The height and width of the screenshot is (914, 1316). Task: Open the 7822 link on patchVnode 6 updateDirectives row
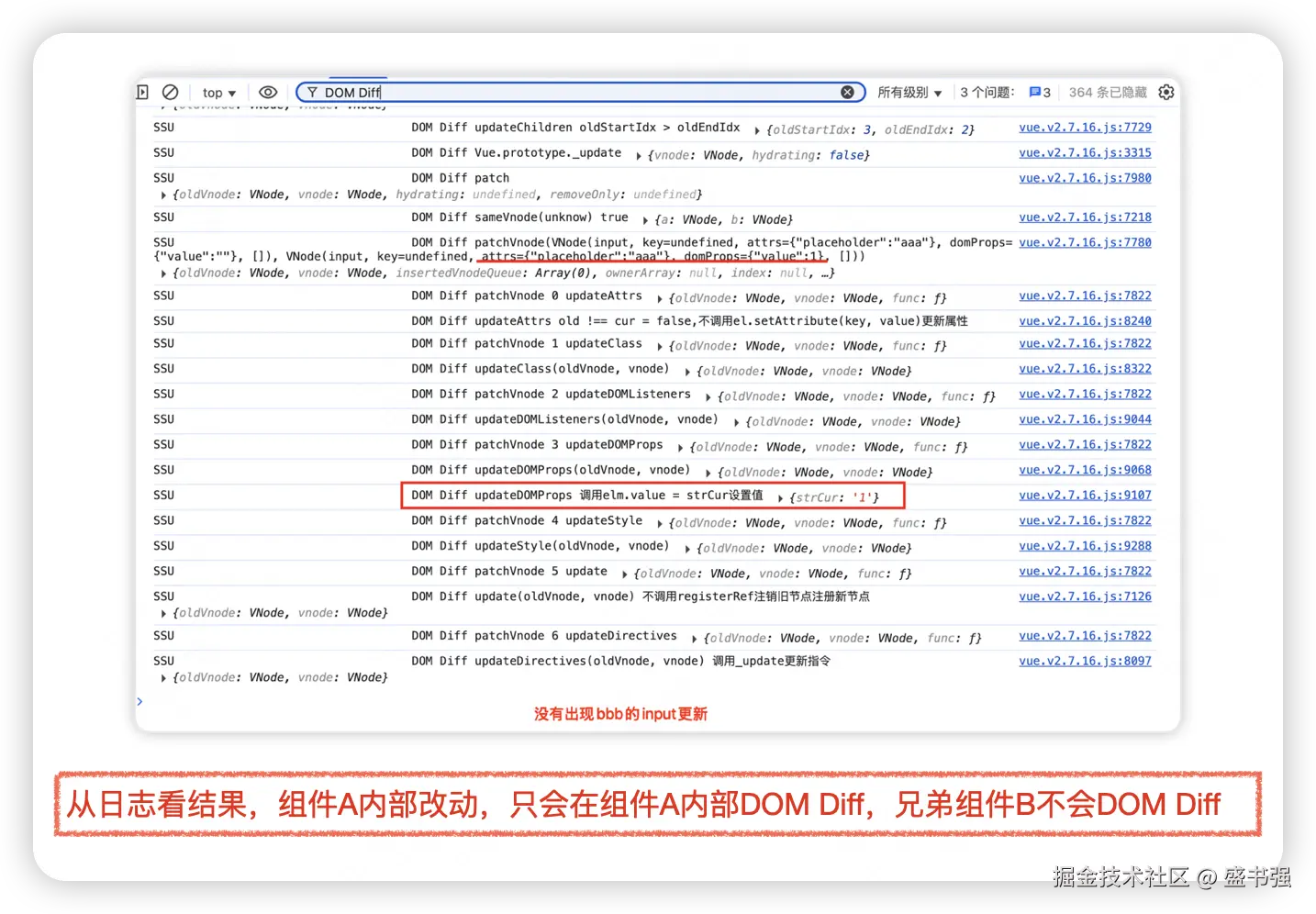(x=1085, y=635)
